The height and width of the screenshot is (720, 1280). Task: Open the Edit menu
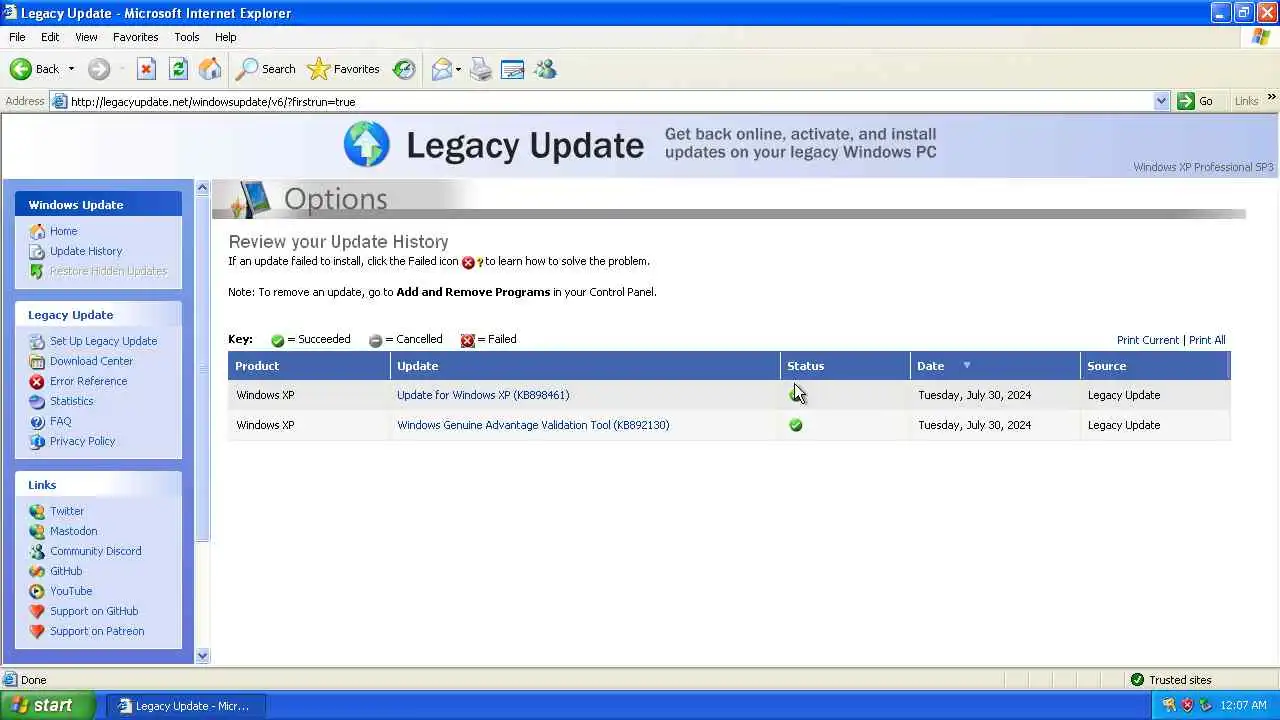[50, 37]
